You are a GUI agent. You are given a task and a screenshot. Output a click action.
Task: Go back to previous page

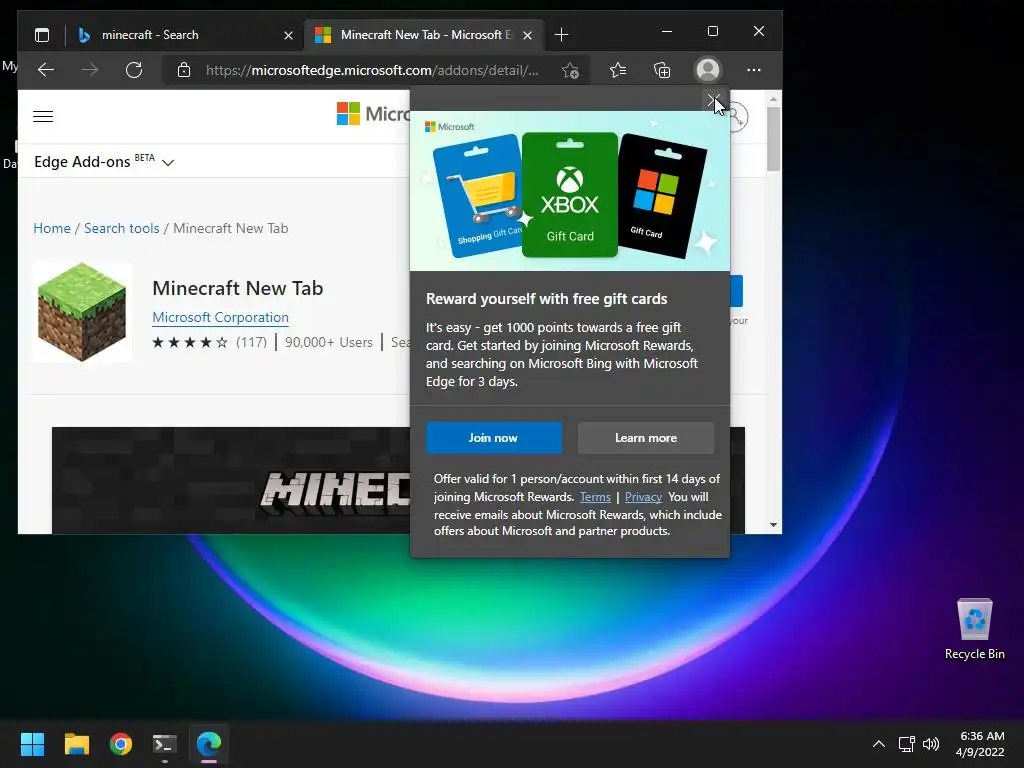coord(46,70)
